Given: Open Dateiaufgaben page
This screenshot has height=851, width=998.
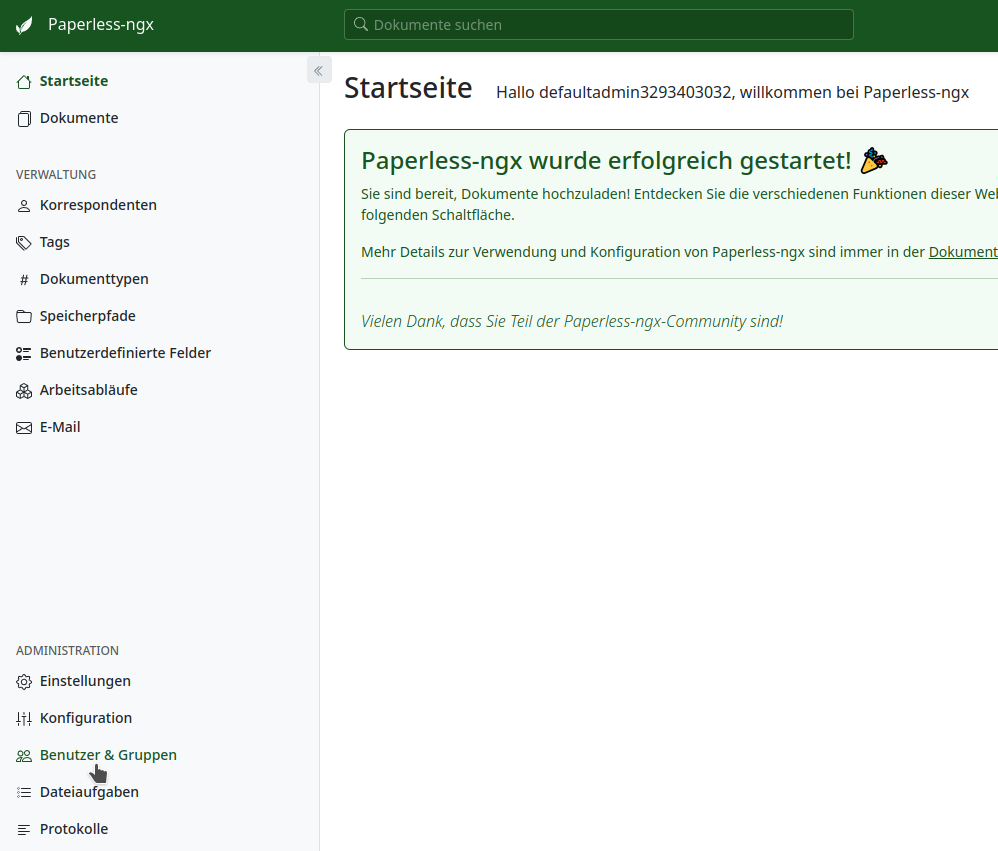Looking at the screenshot, I should pos(89,792).
